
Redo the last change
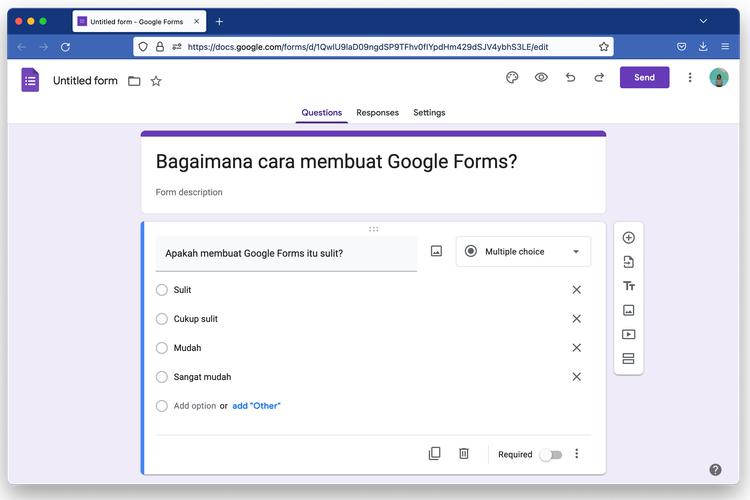pos(599,78)
